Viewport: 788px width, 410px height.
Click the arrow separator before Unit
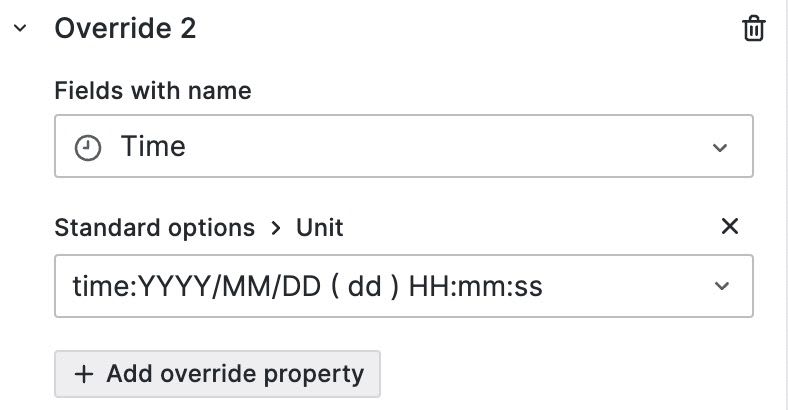click(x=276, y=228)
